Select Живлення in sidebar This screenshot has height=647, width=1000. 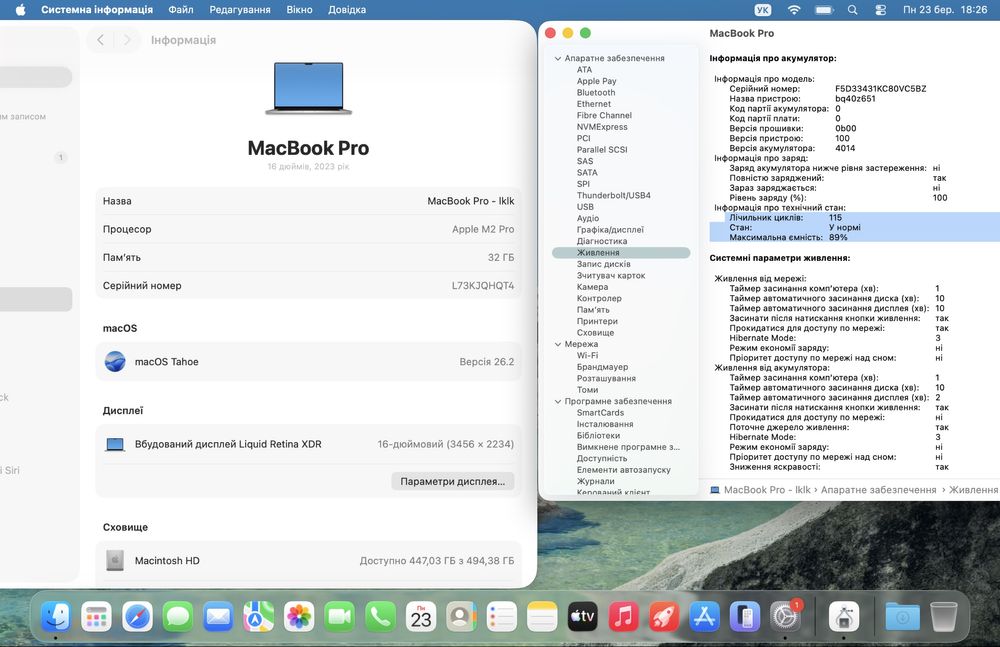tap(621, 253)
